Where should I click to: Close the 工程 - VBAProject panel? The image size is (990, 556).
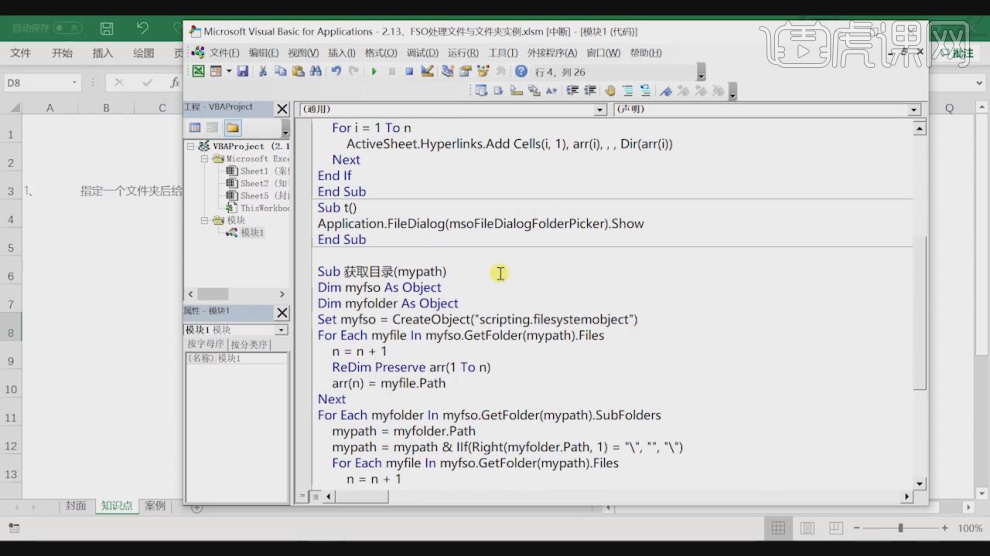(282, 109)
